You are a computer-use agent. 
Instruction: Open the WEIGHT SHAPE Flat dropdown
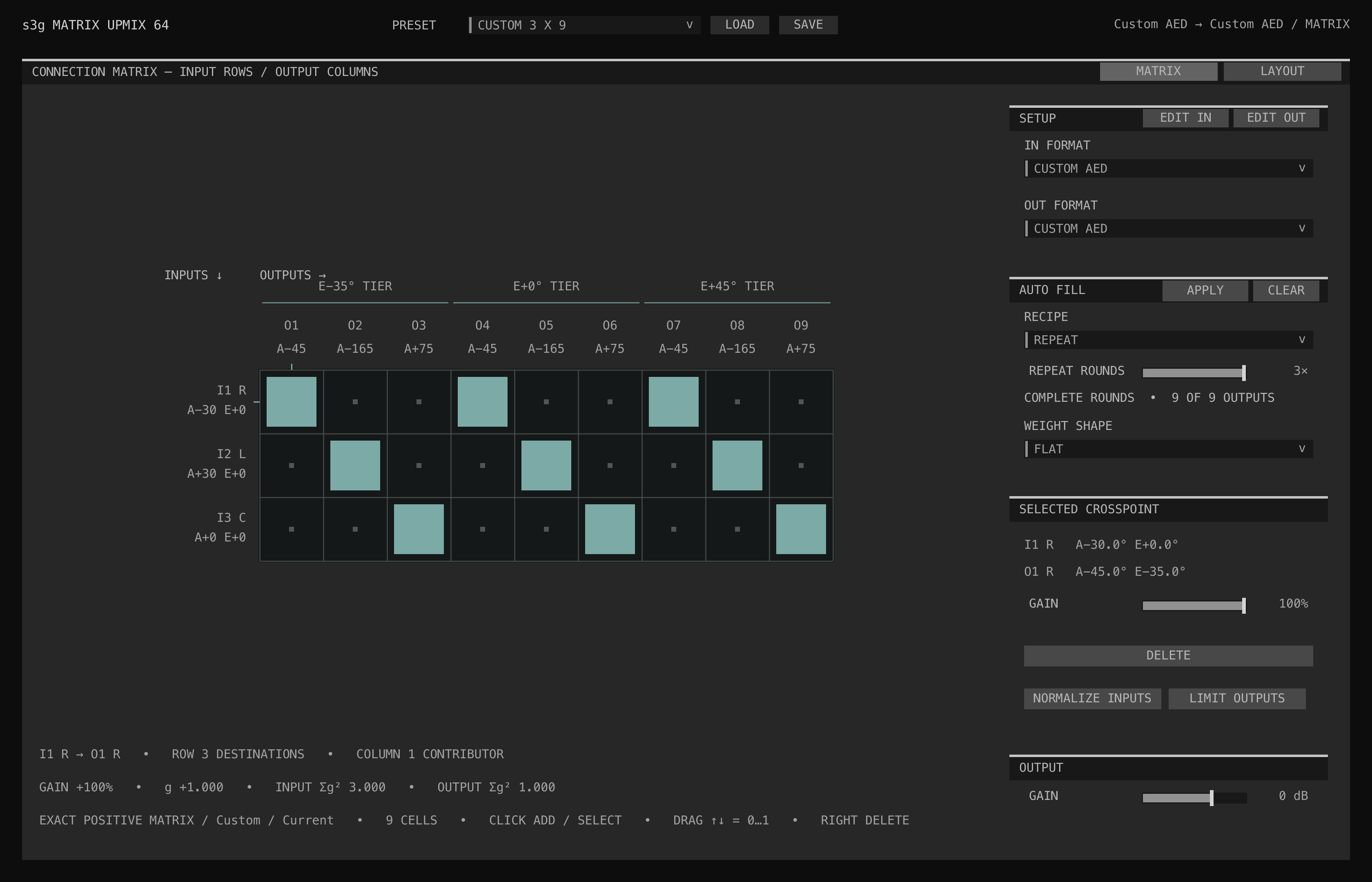click(1168, 449)
